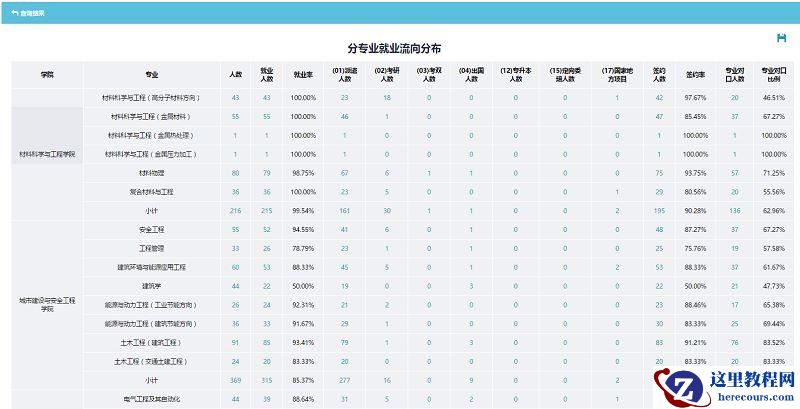
Task: Open 就业人数 79 in 材料物理 row
Action: [267, 173]
